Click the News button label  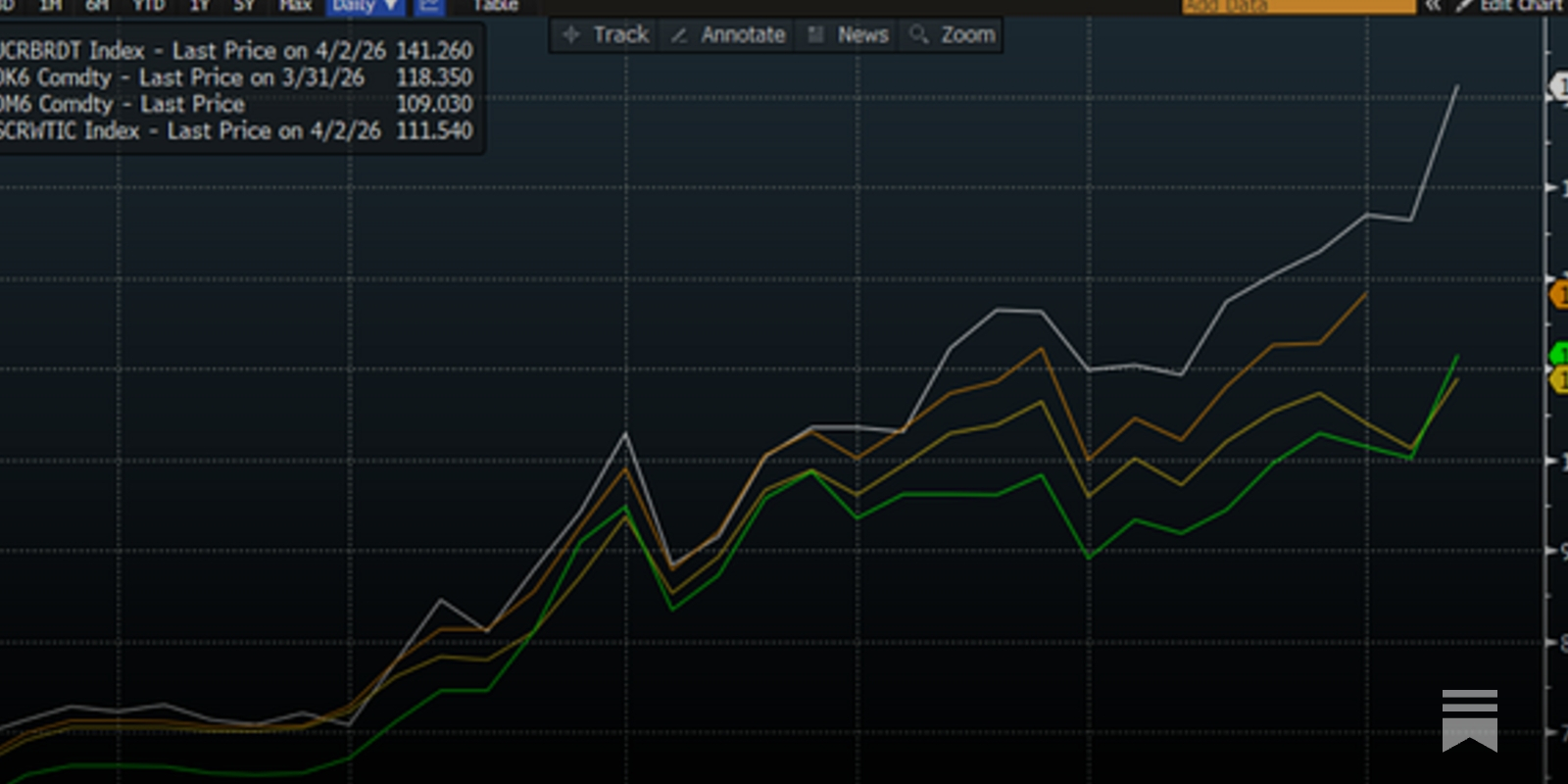coord(862,35)
